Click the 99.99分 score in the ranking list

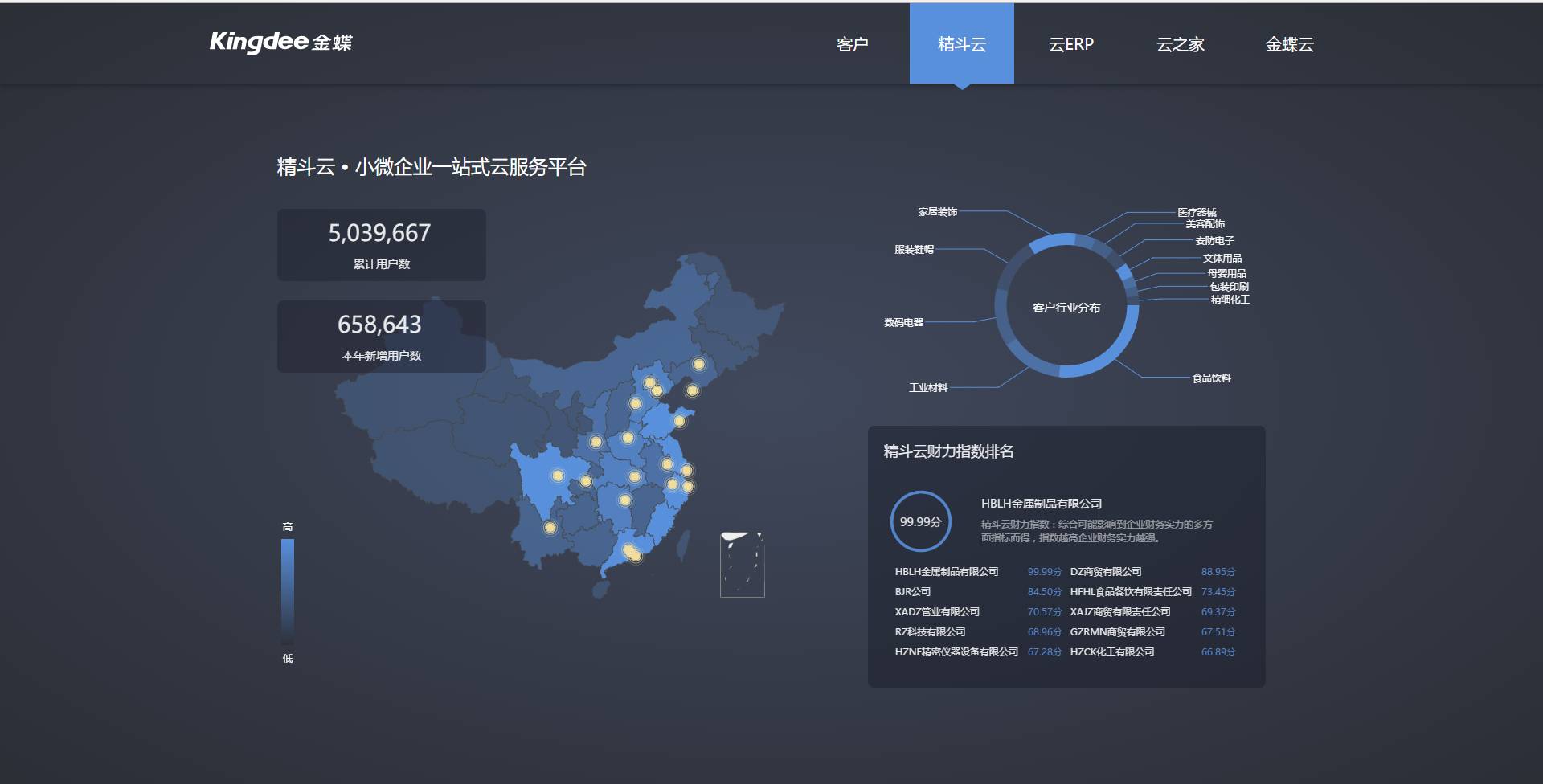(x=1045, y=572)
